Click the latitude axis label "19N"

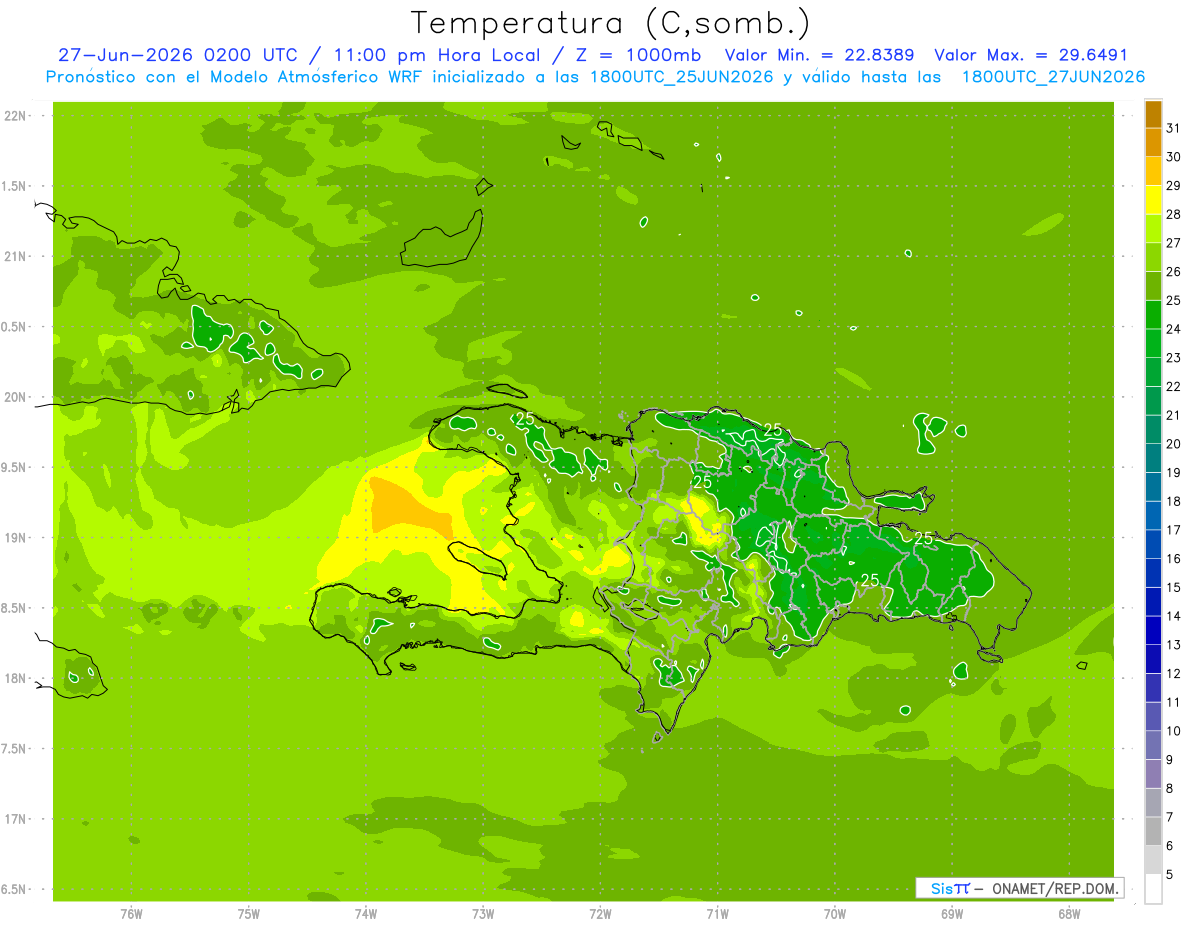[16, 537]
